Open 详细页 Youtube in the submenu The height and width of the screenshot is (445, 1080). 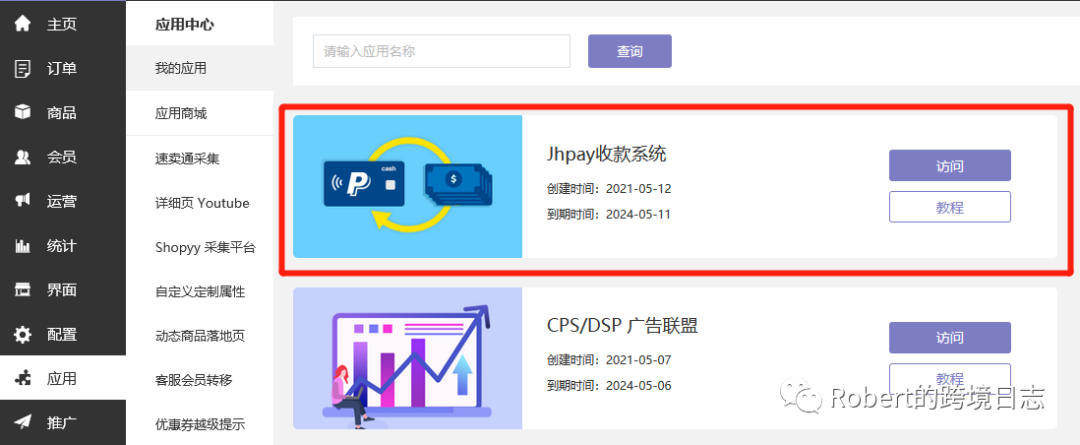200,203
